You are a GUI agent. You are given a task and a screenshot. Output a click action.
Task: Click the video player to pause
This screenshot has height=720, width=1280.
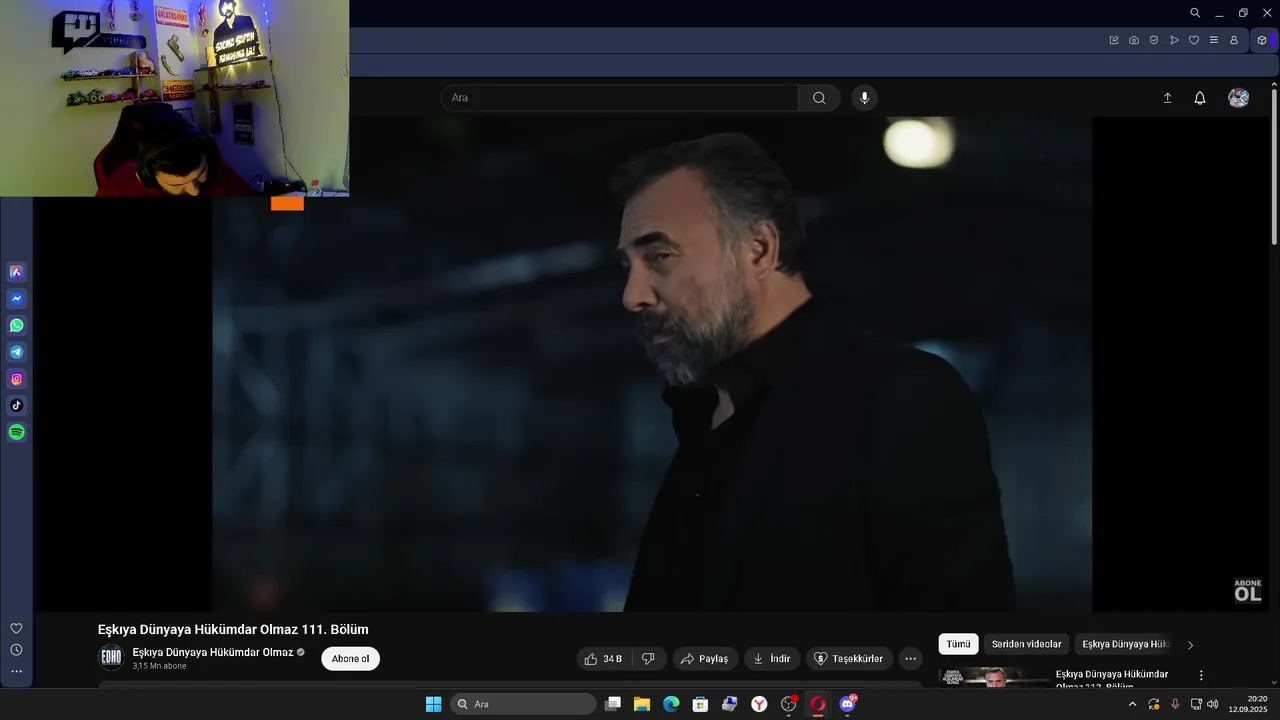tap(652, 364)
